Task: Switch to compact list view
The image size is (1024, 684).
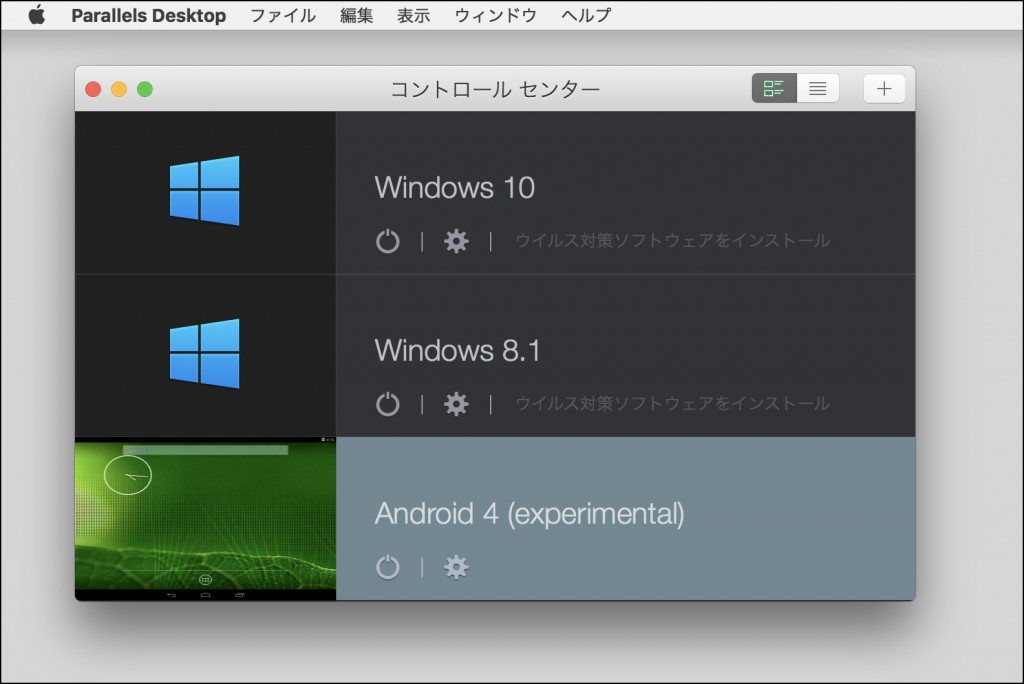Action: click(818, 89)
